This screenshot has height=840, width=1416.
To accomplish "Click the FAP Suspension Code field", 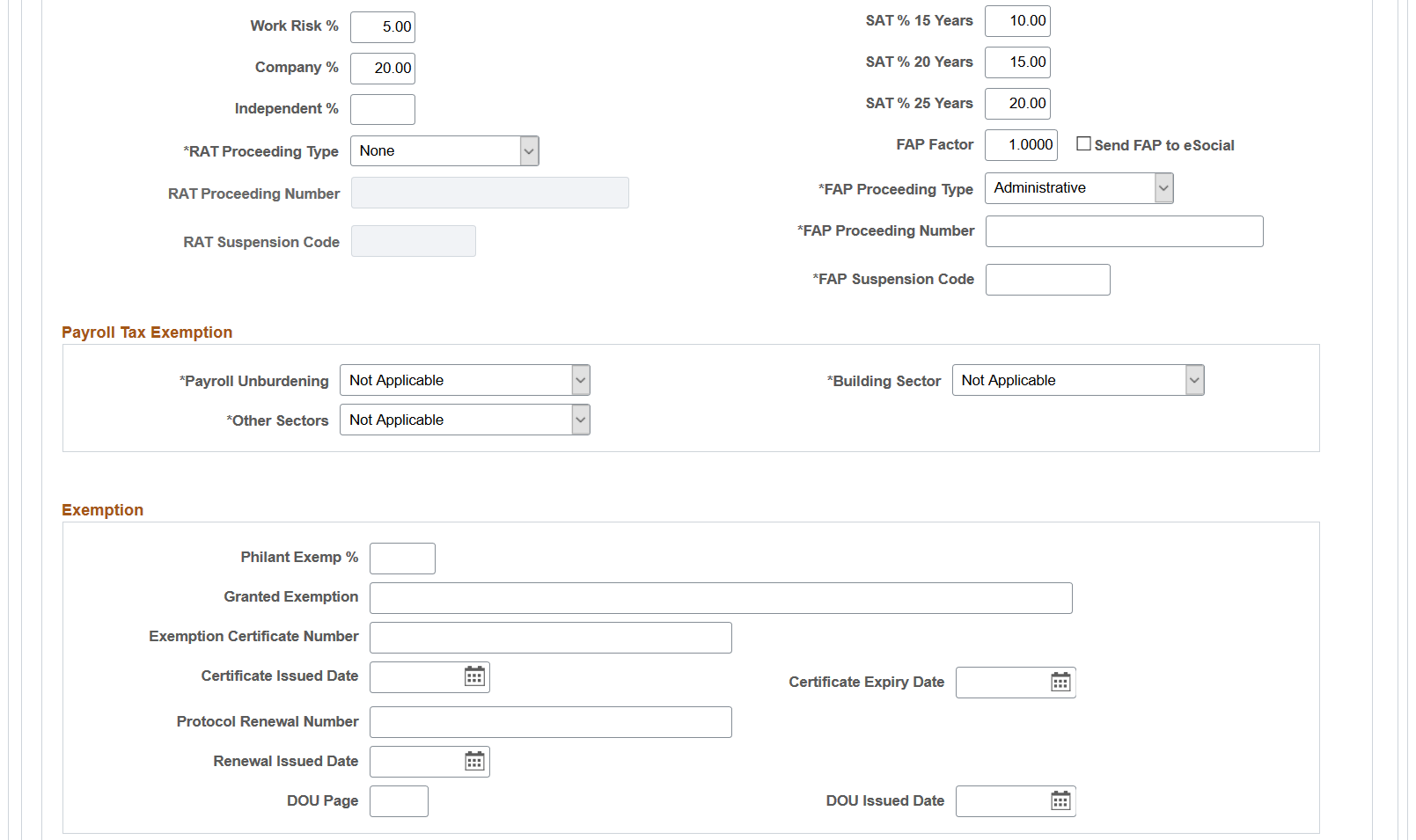I will click(x=1048, y=280).
